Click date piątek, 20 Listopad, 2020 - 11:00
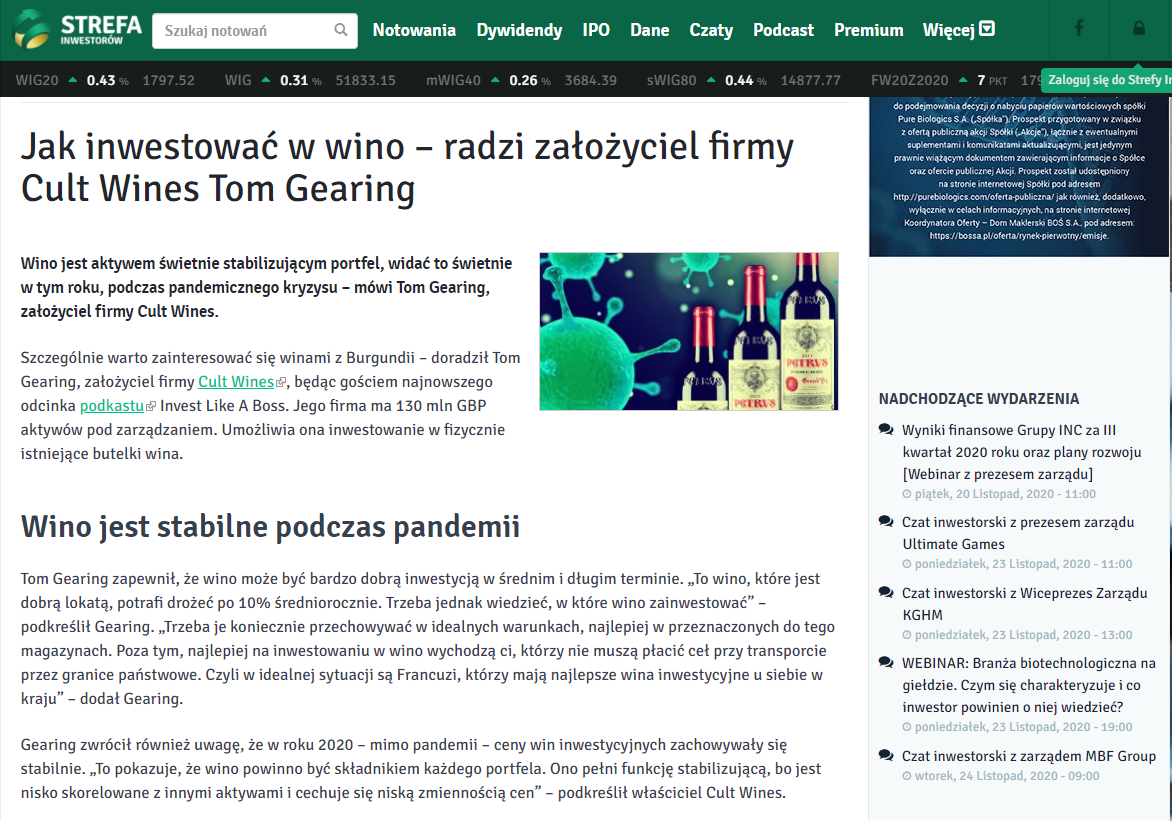The height and width of the screenshot is (821, 1172). [999, 493]
